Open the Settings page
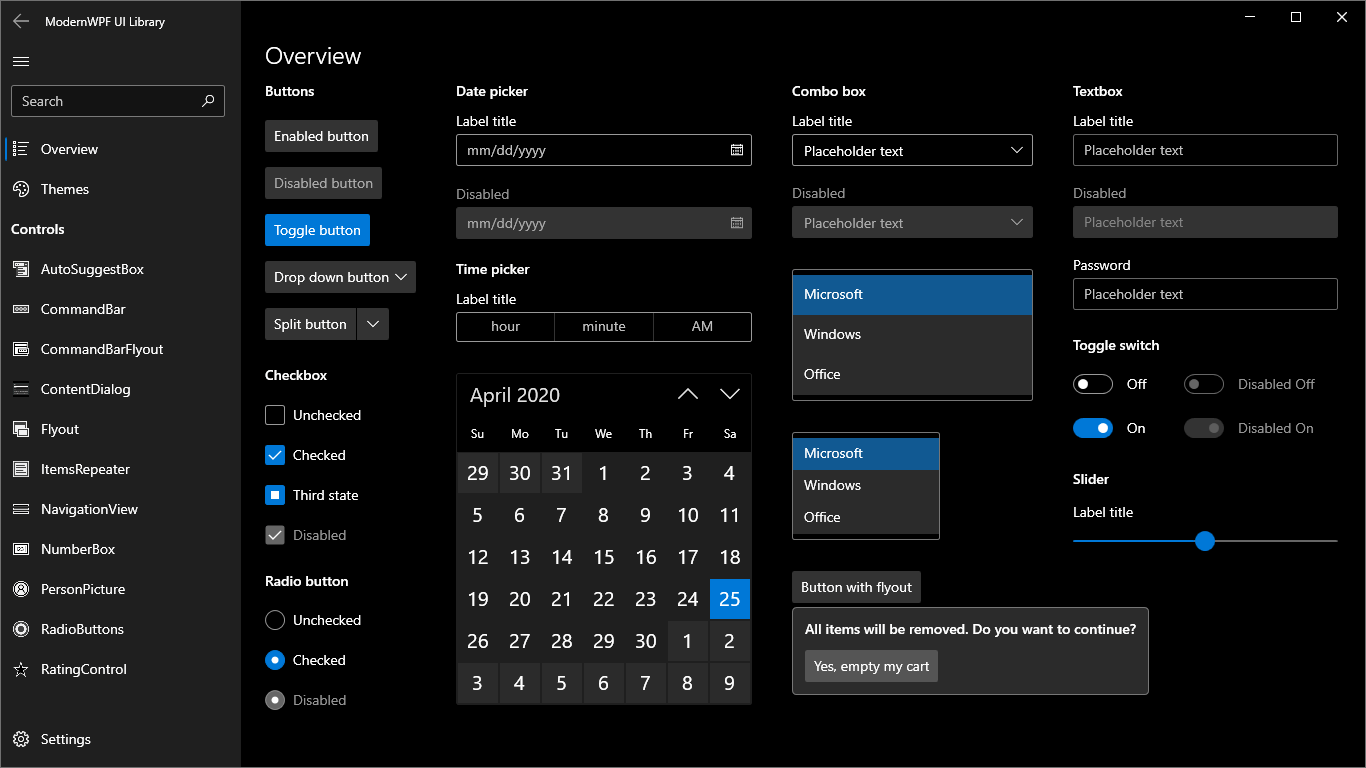This screenshot has width=1366, height=768. coord(65,739)
